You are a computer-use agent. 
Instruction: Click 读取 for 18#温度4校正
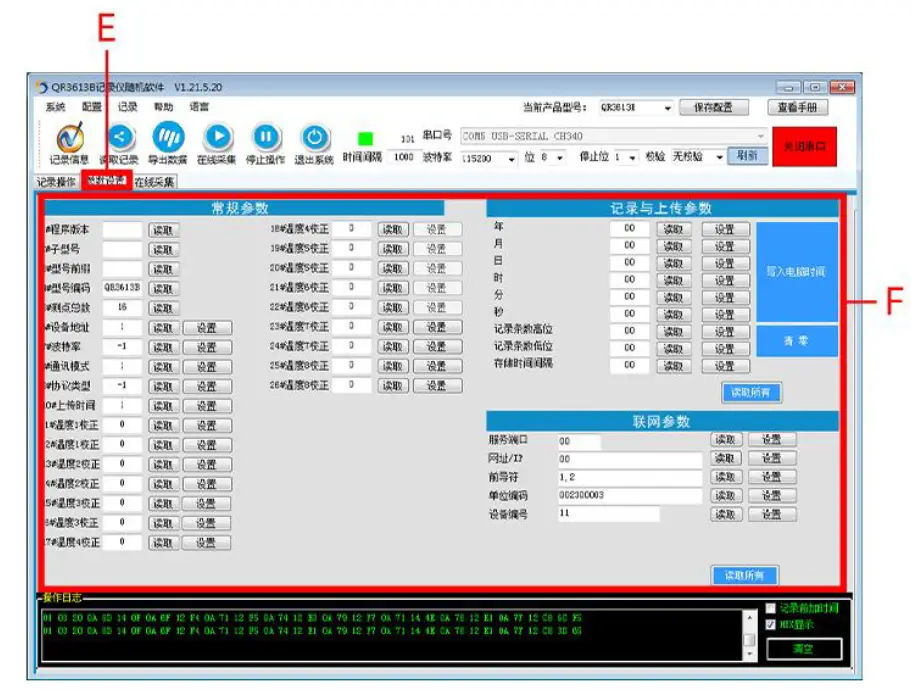coord(393,229)
